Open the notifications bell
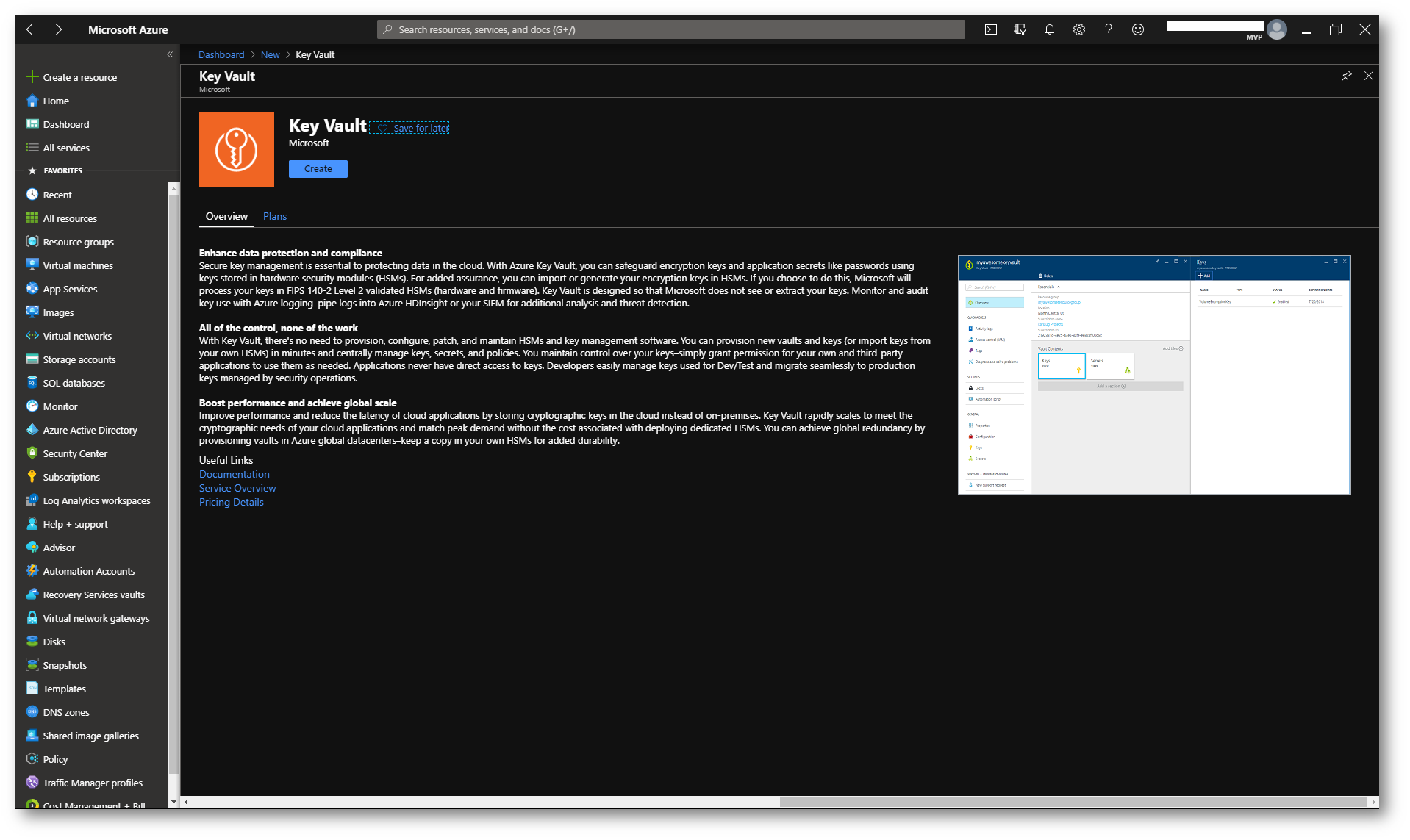The height and width of the screenshot is (840, 1410). (x=1049, y=29)
